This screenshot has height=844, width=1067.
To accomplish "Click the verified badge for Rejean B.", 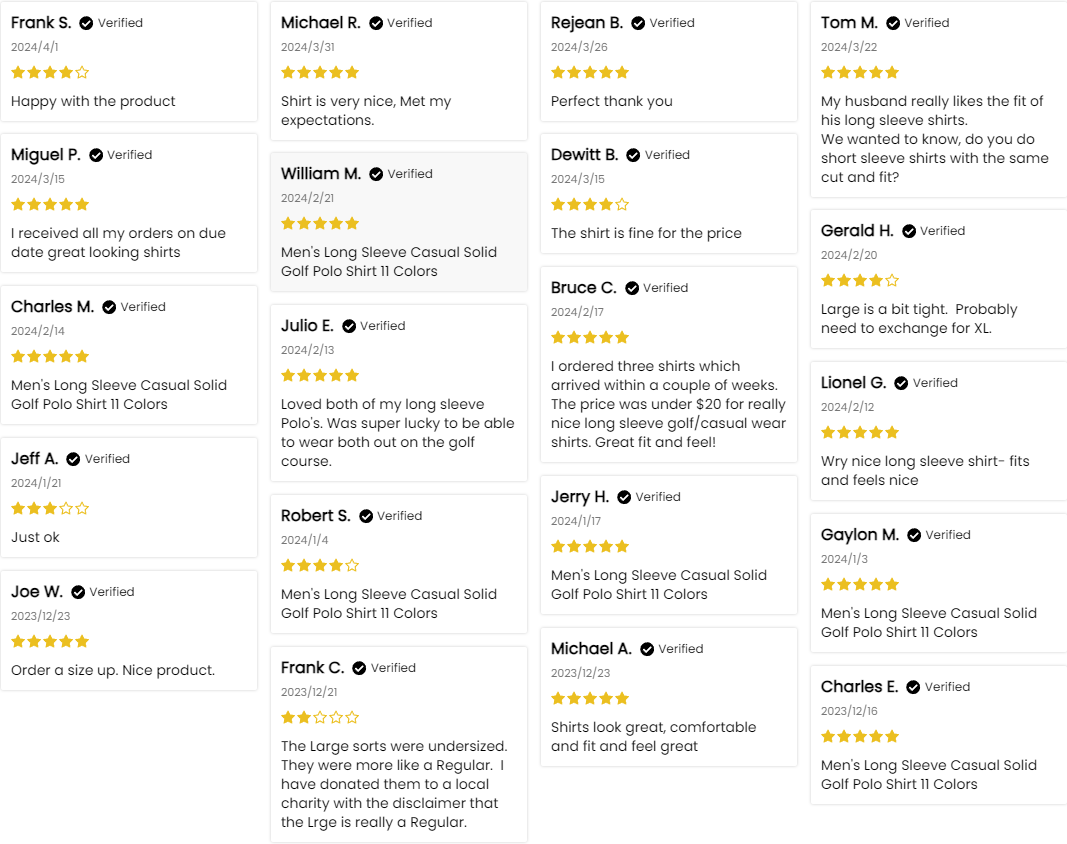I will coord(638,23).
